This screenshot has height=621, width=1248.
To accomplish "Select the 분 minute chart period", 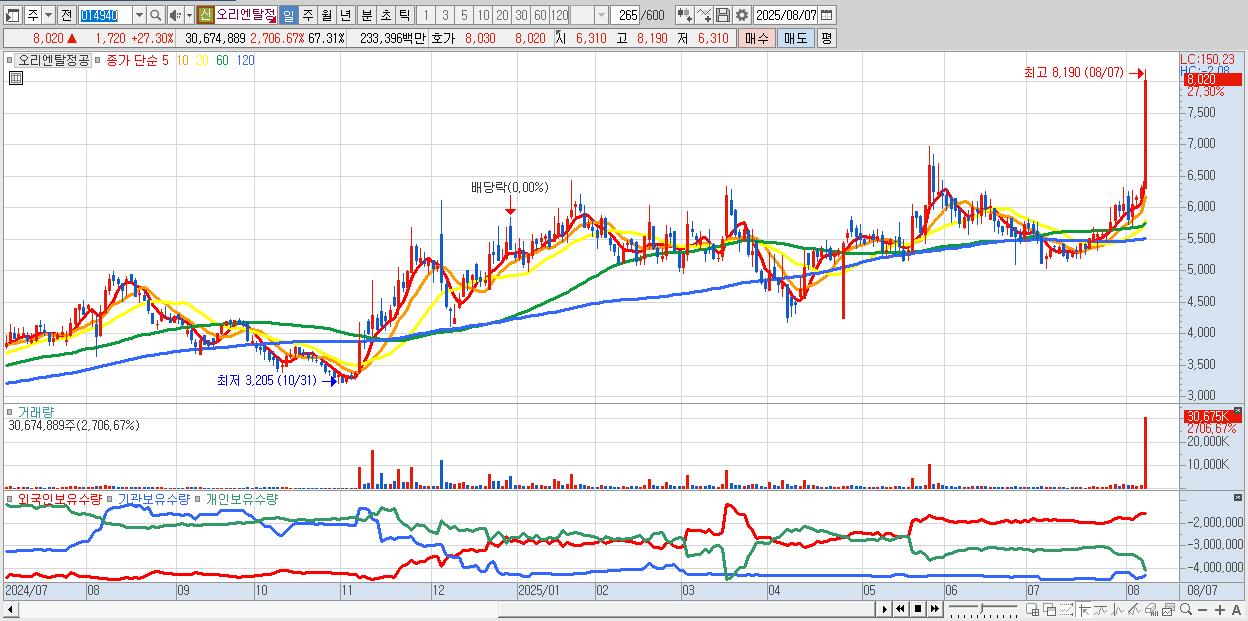I will (x=366, y=16).
